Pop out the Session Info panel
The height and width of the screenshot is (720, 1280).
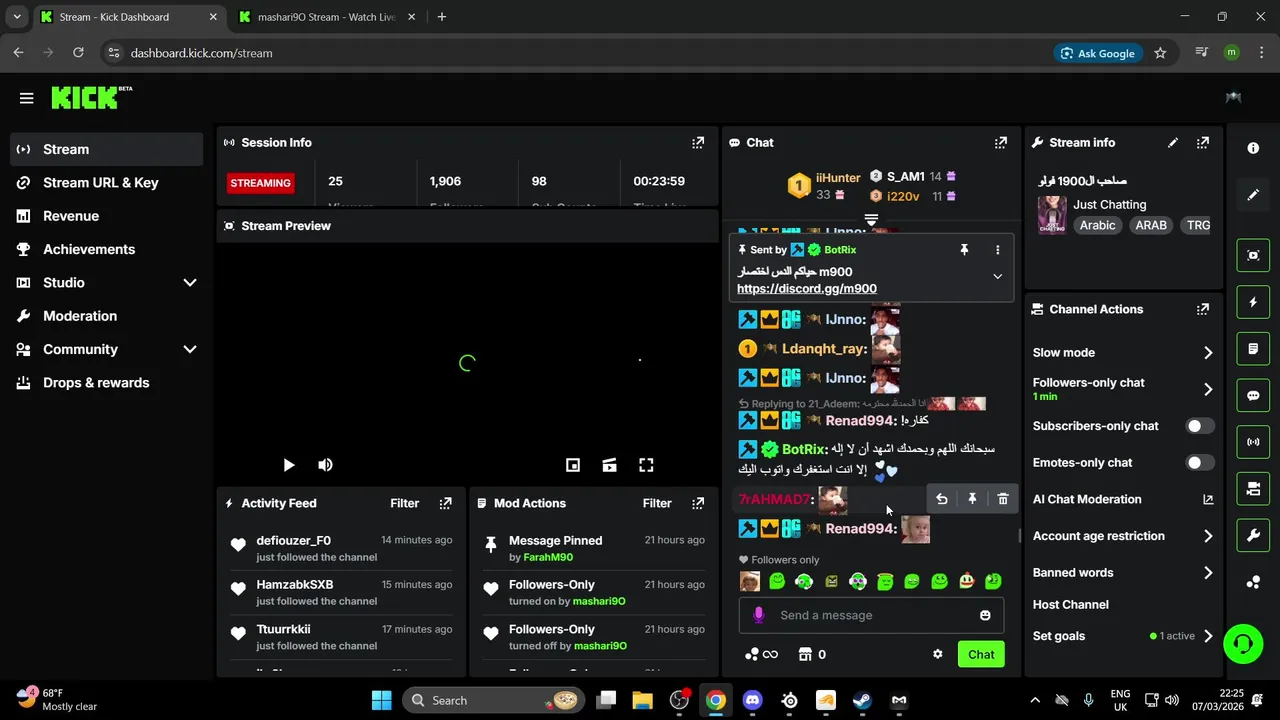click(x=698, y=143)
